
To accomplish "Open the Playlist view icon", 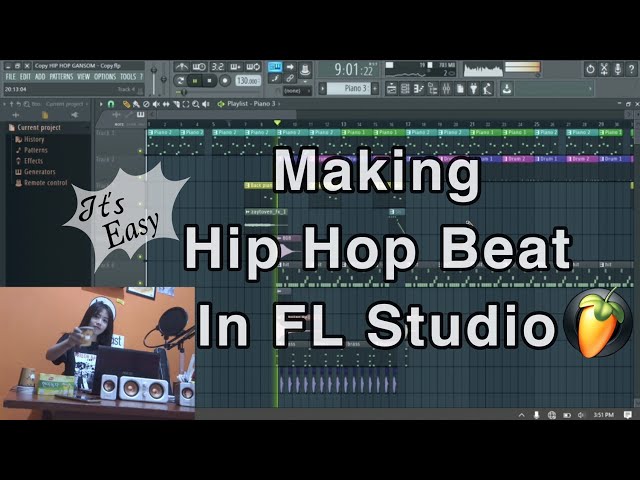I will (391, 89).
